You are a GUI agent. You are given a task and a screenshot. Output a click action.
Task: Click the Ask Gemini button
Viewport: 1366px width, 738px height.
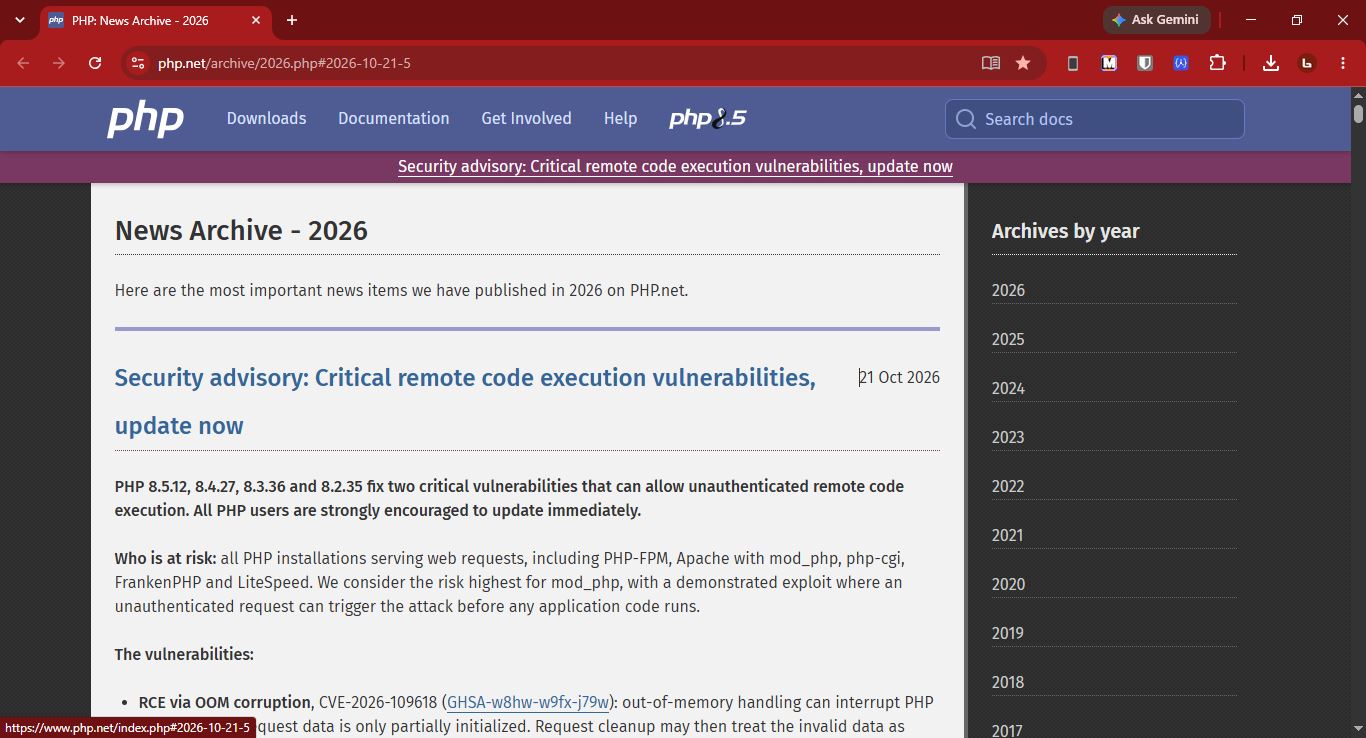[1157, 20]
